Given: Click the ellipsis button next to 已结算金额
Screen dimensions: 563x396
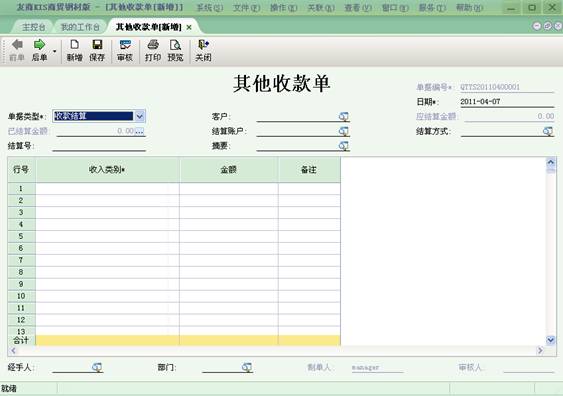Looking at the screenshot, I should (139, 131).
